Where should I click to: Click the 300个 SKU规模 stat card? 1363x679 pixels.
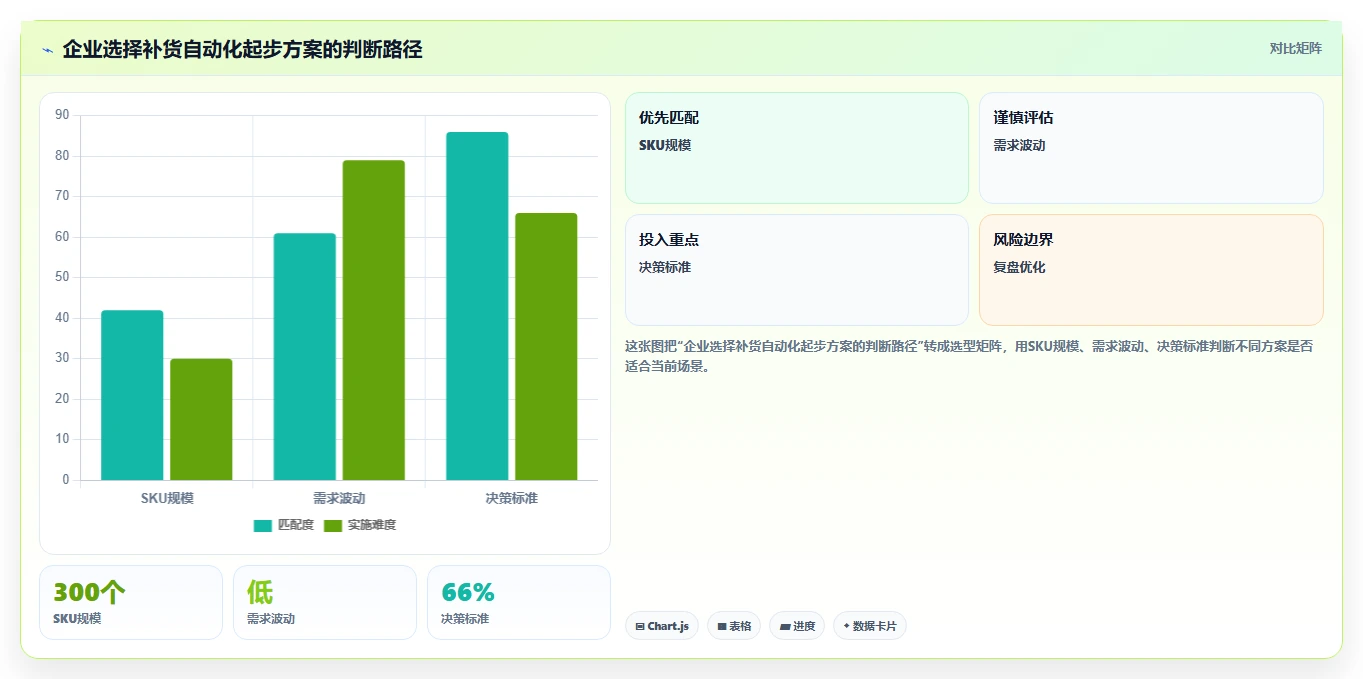tap(131, 602)
